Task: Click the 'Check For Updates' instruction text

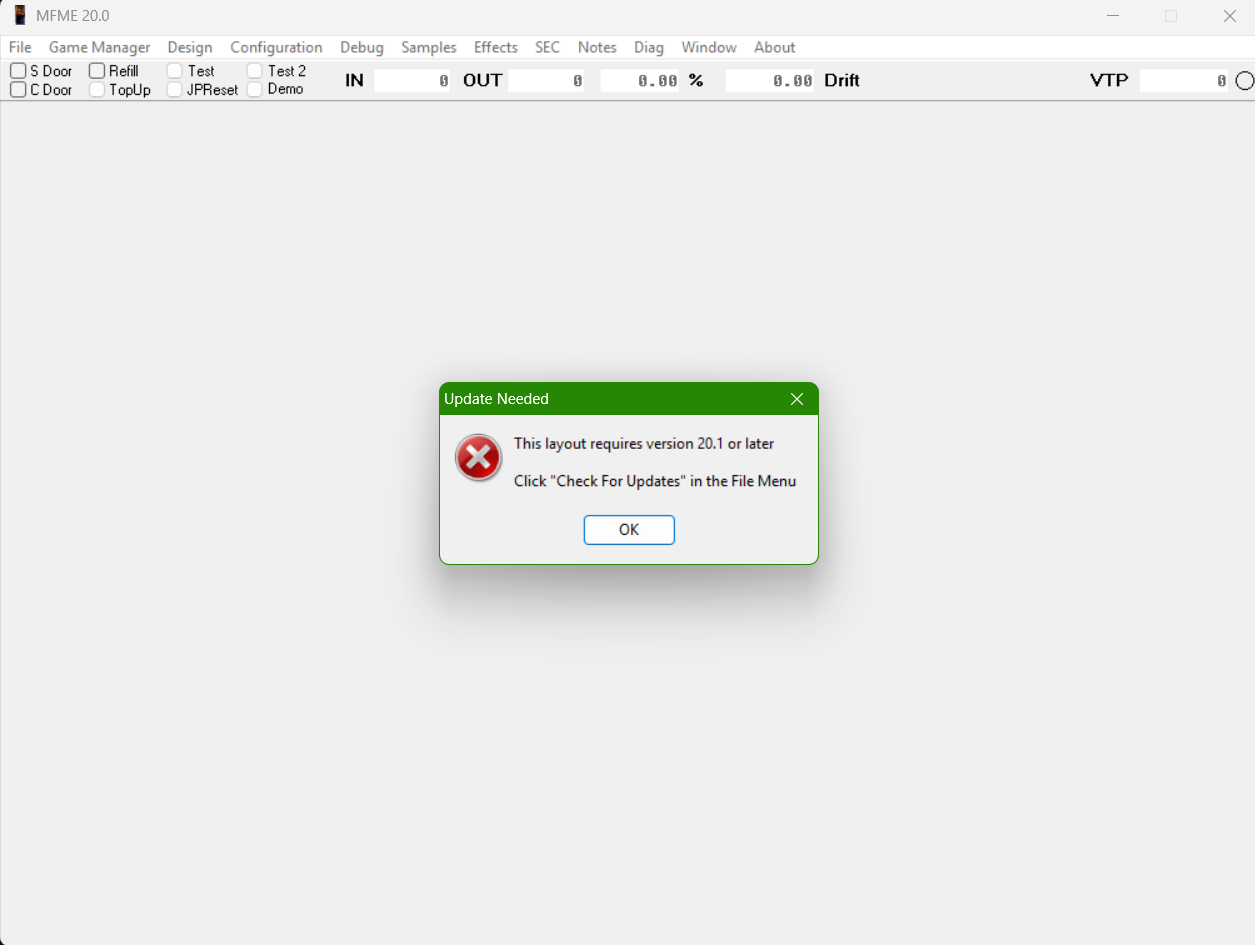Action: 655,481
